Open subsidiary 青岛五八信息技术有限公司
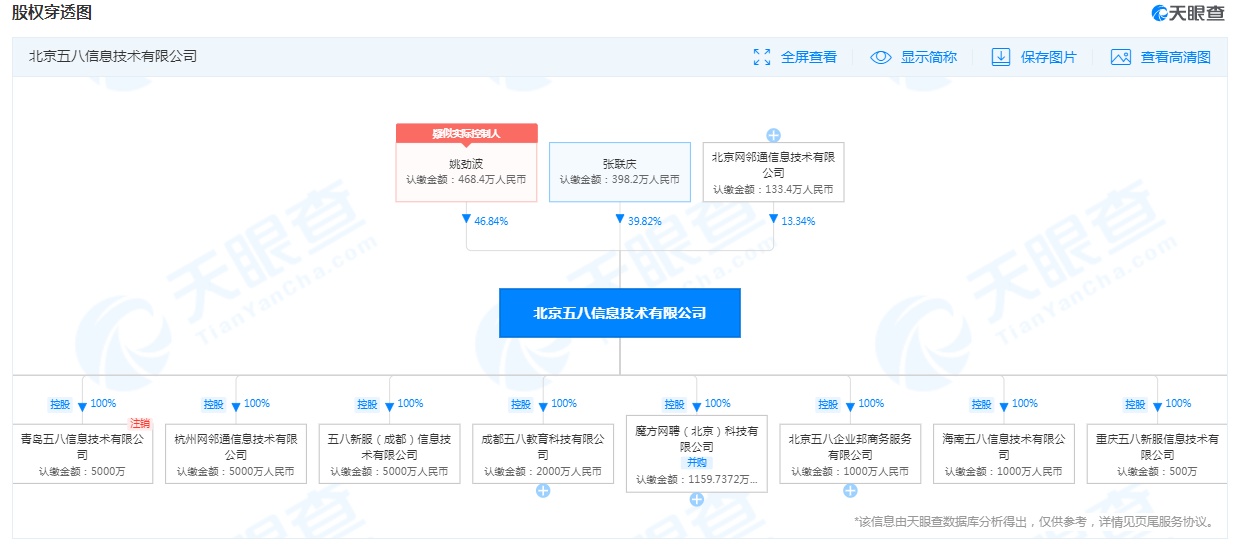1234x547 pixels. click(82, 453)
